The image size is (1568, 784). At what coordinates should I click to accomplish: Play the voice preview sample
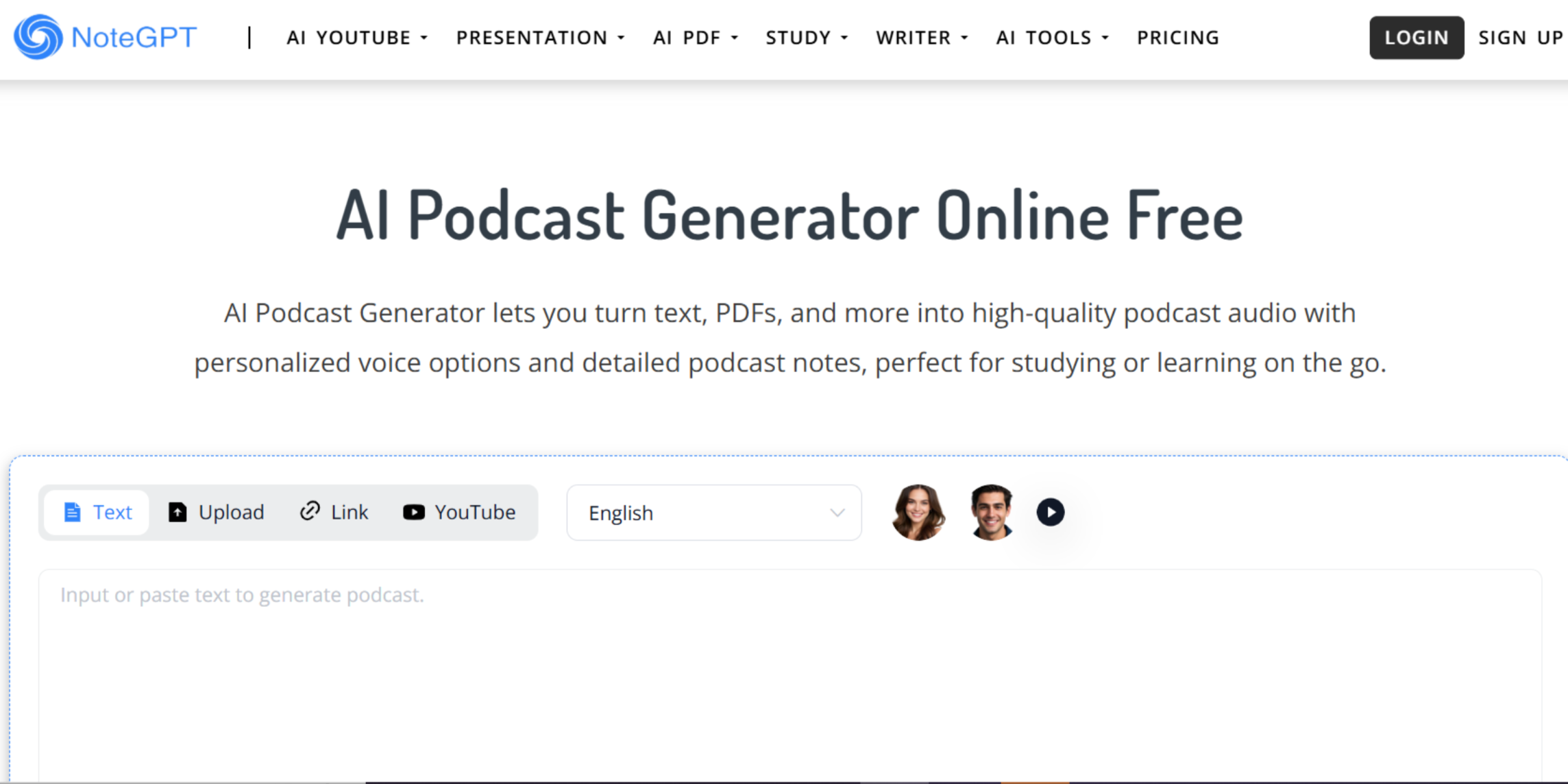click(1050, 512)
